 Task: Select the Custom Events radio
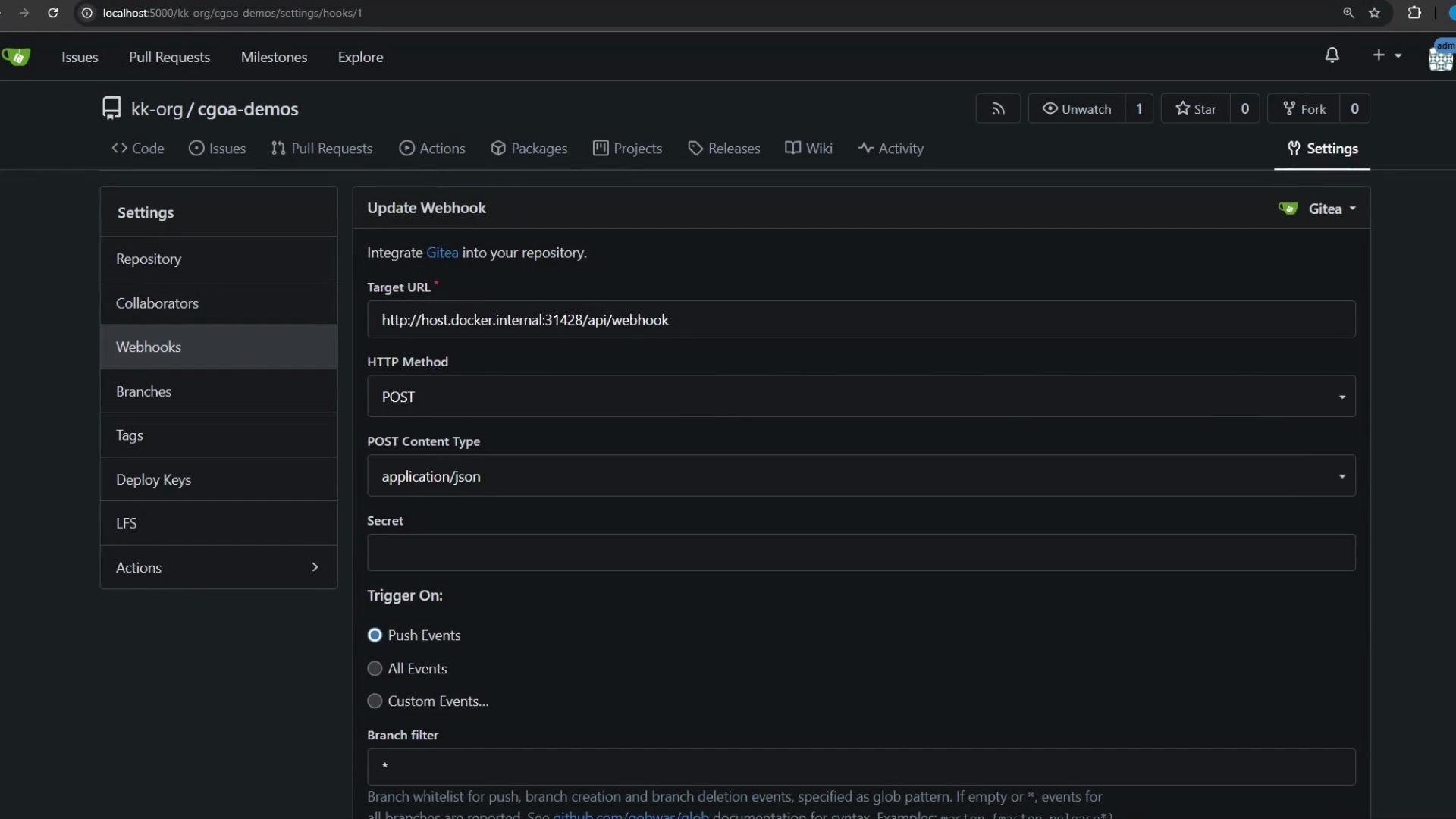(x=375, y=701)
